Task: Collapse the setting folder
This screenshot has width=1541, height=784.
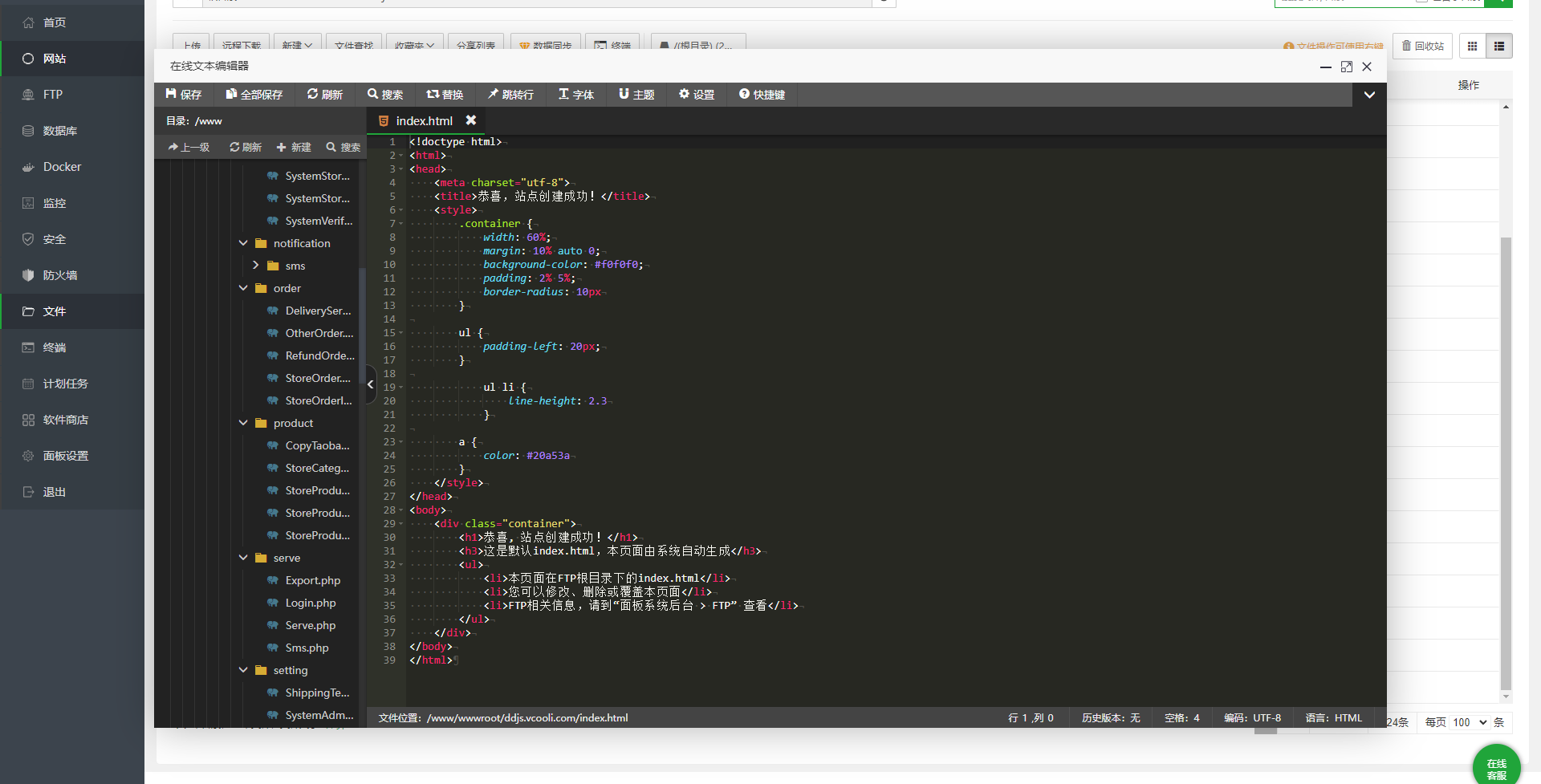Action: coord(243,670)
